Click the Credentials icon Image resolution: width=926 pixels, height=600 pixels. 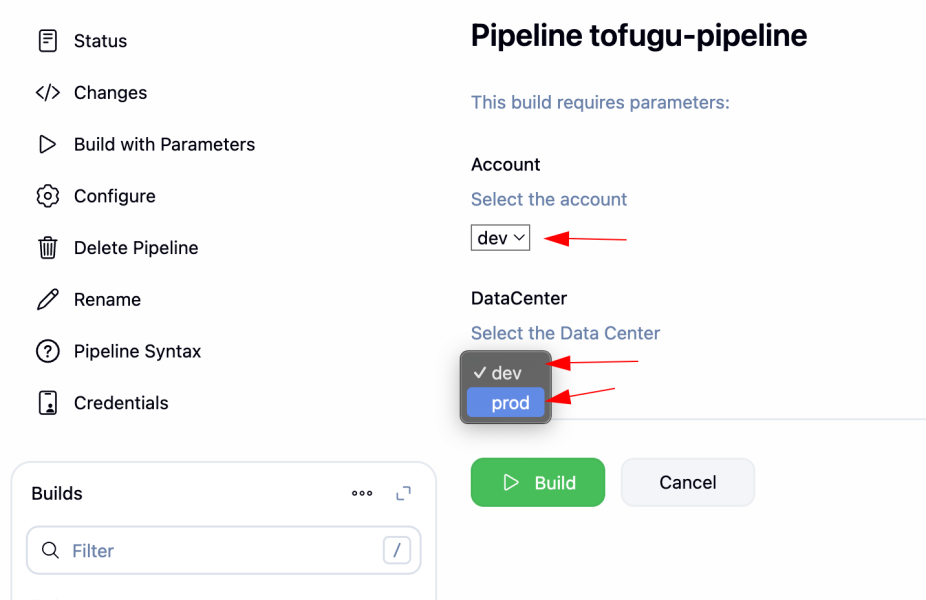coord(47,403)
